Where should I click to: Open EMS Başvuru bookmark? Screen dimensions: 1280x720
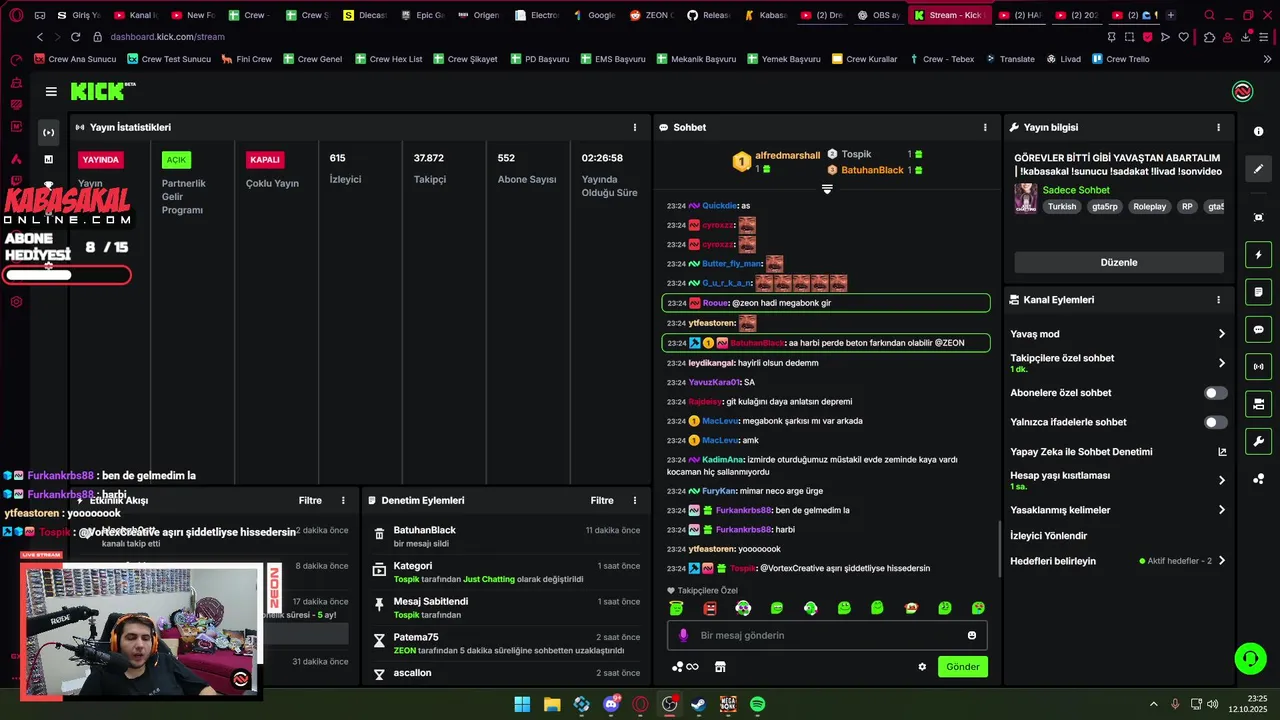coord(613,59)
